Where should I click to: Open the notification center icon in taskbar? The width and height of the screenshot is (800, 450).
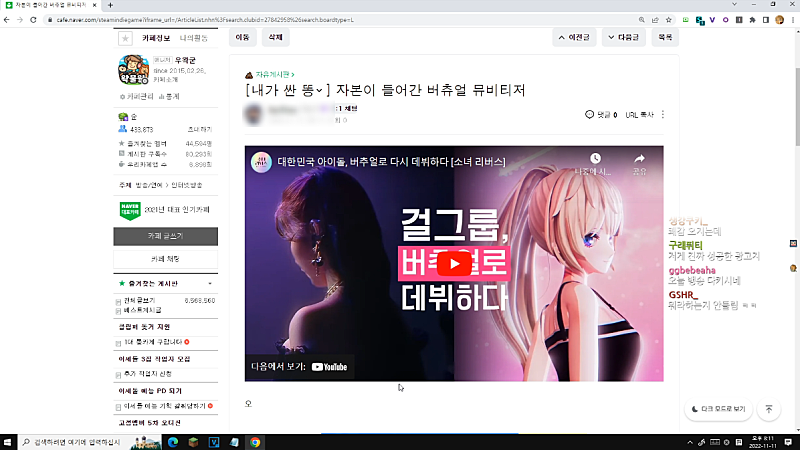(788, 442)
